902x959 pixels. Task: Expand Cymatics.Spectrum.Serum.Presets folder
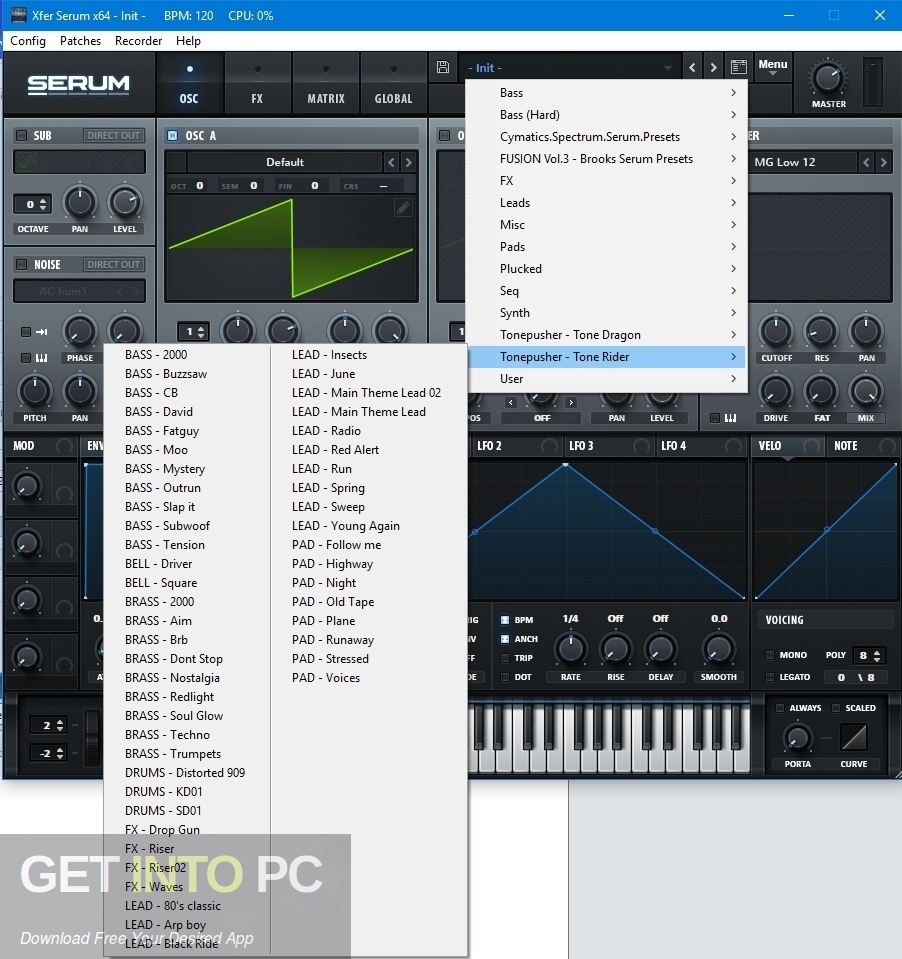pos(607,136)
